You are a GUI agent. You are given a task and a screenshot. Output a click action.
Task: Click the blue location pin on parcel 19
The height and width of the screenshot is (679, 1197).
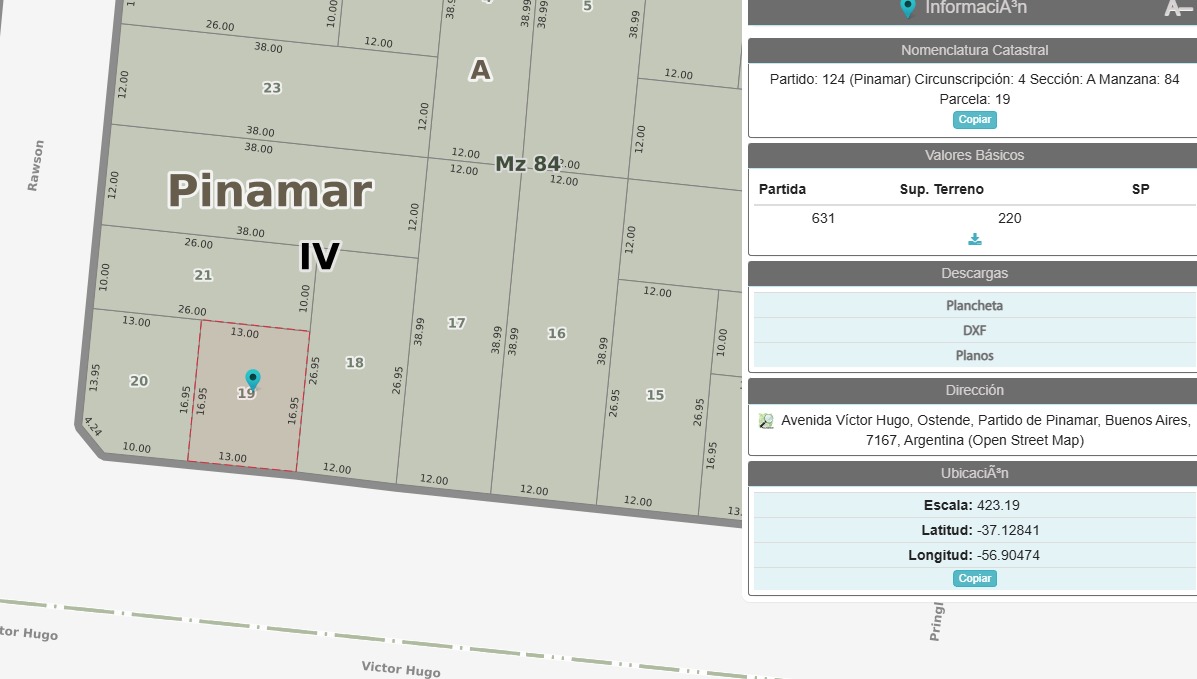click(x=253, y=379)
